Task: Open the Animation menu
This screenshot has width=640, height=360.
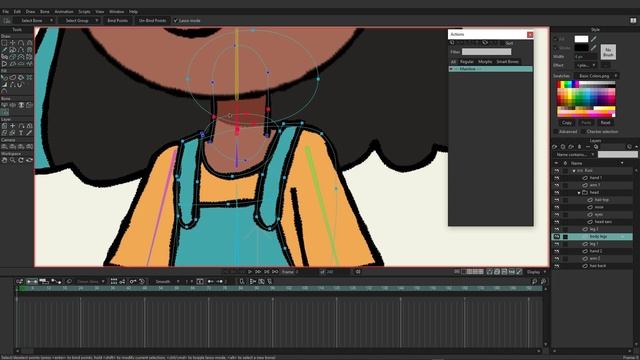Action: [x=64, y=12]
